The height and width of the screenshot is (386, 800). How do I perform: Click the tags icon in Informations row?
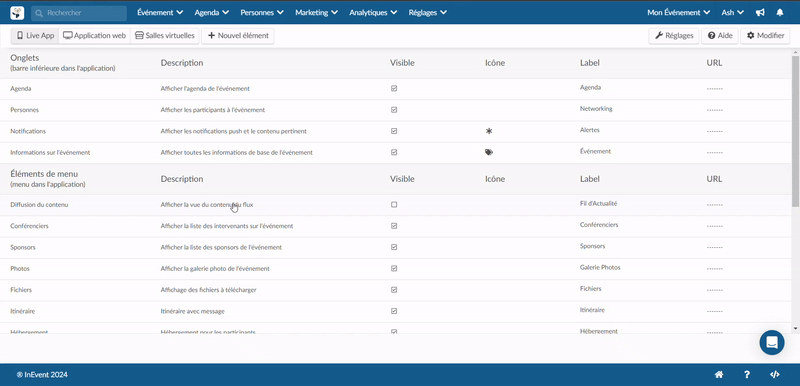tap(489, 152)
